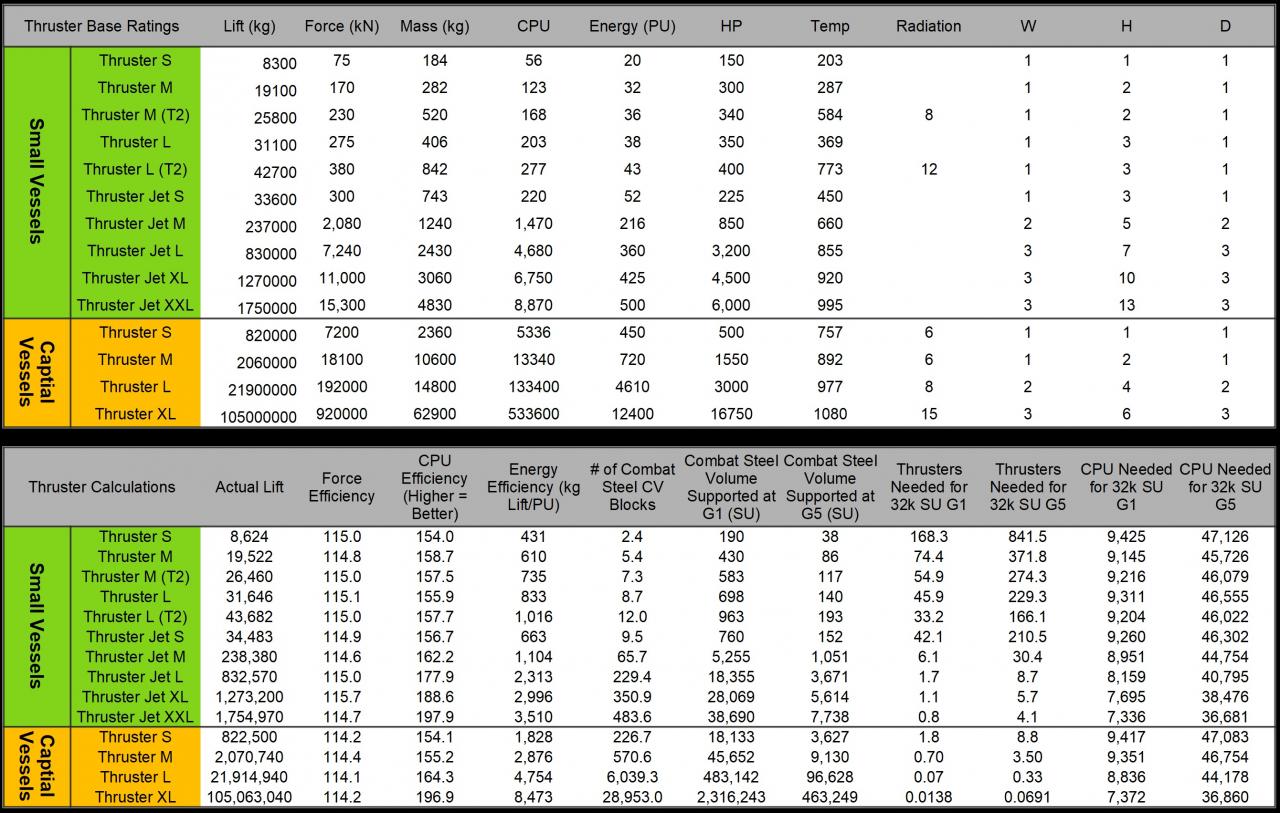Screen dimensions: 1280x813
Task: Click the "Thruster Base Ratings" header cell
Action: [x=102, y=26]
